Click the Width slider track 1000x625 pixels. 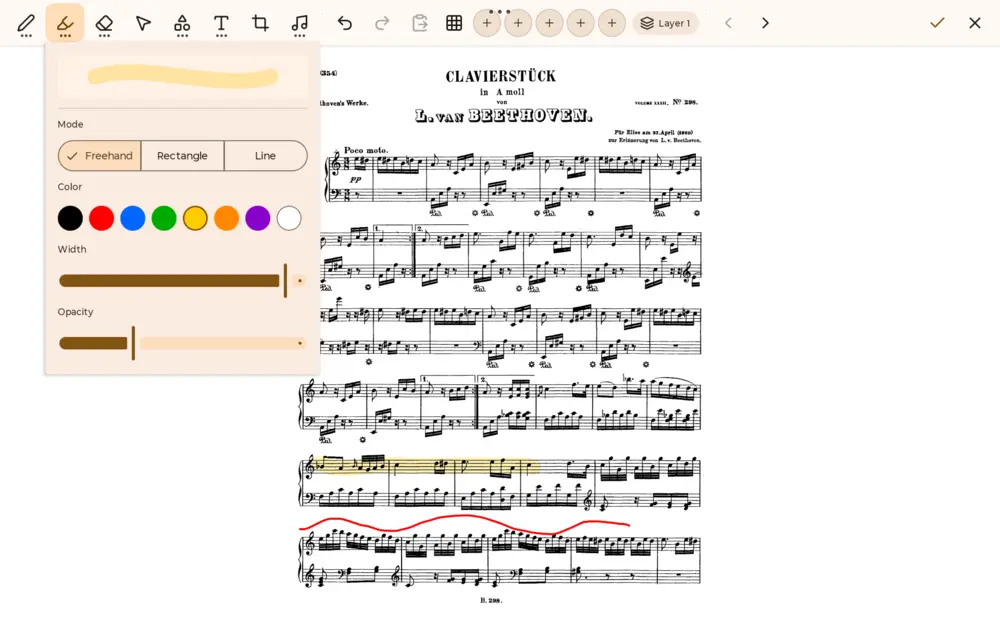point(182,281)
